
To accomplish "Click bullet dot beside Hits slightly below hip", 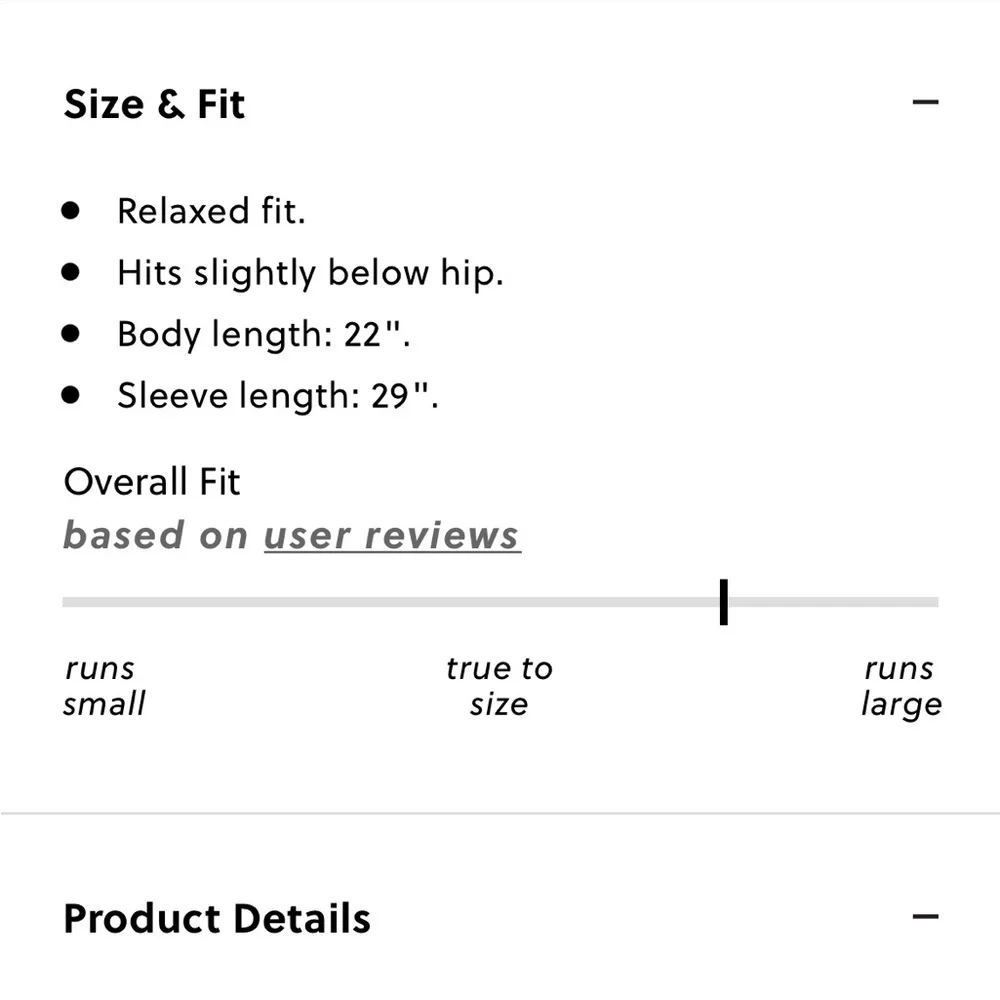I will pos(70,272).
